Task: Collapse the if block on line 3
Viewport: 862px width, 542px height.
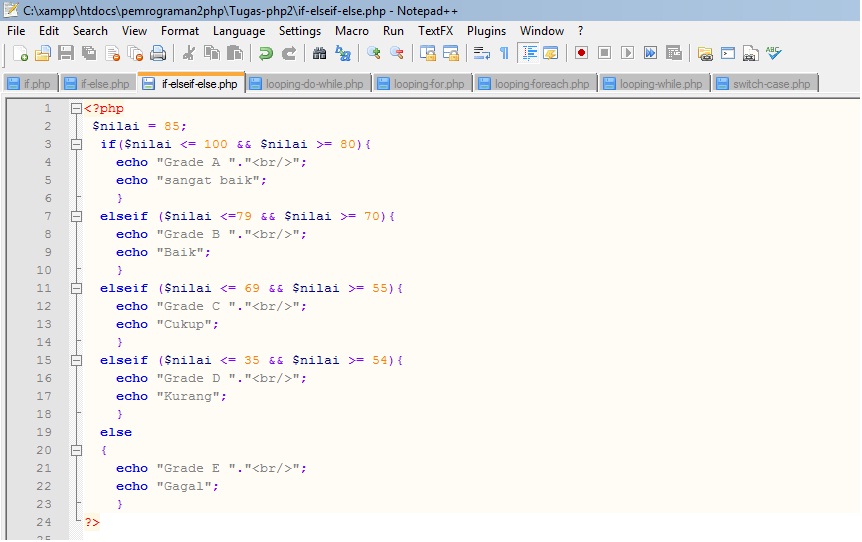Action: click(x=76, y=145)
